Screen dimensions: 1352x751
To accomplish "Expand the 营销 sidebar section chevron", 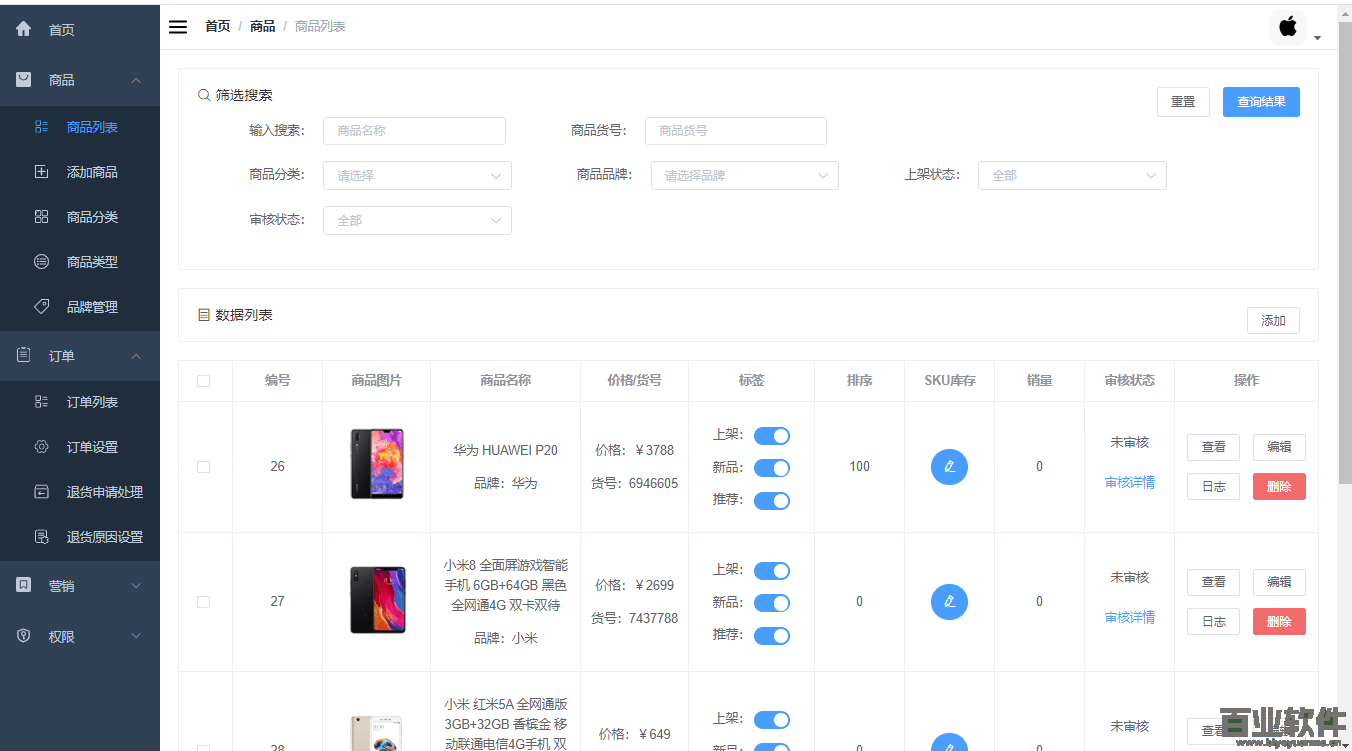I will coord(136,586).
